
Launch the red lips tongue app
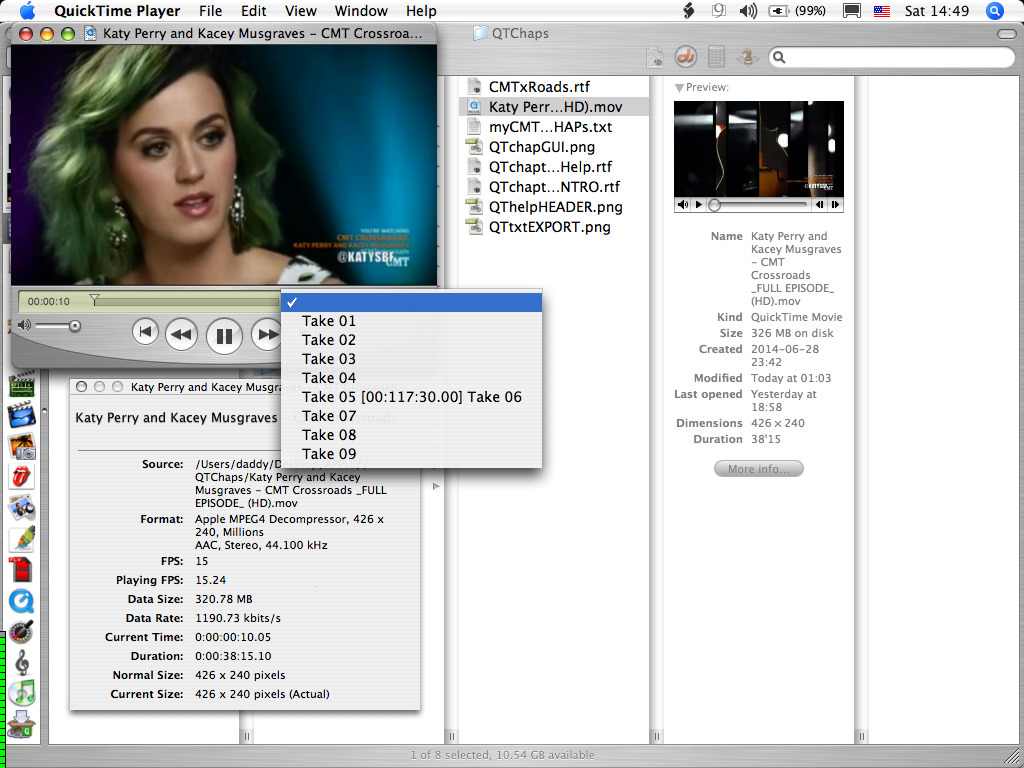pos(22,477)
